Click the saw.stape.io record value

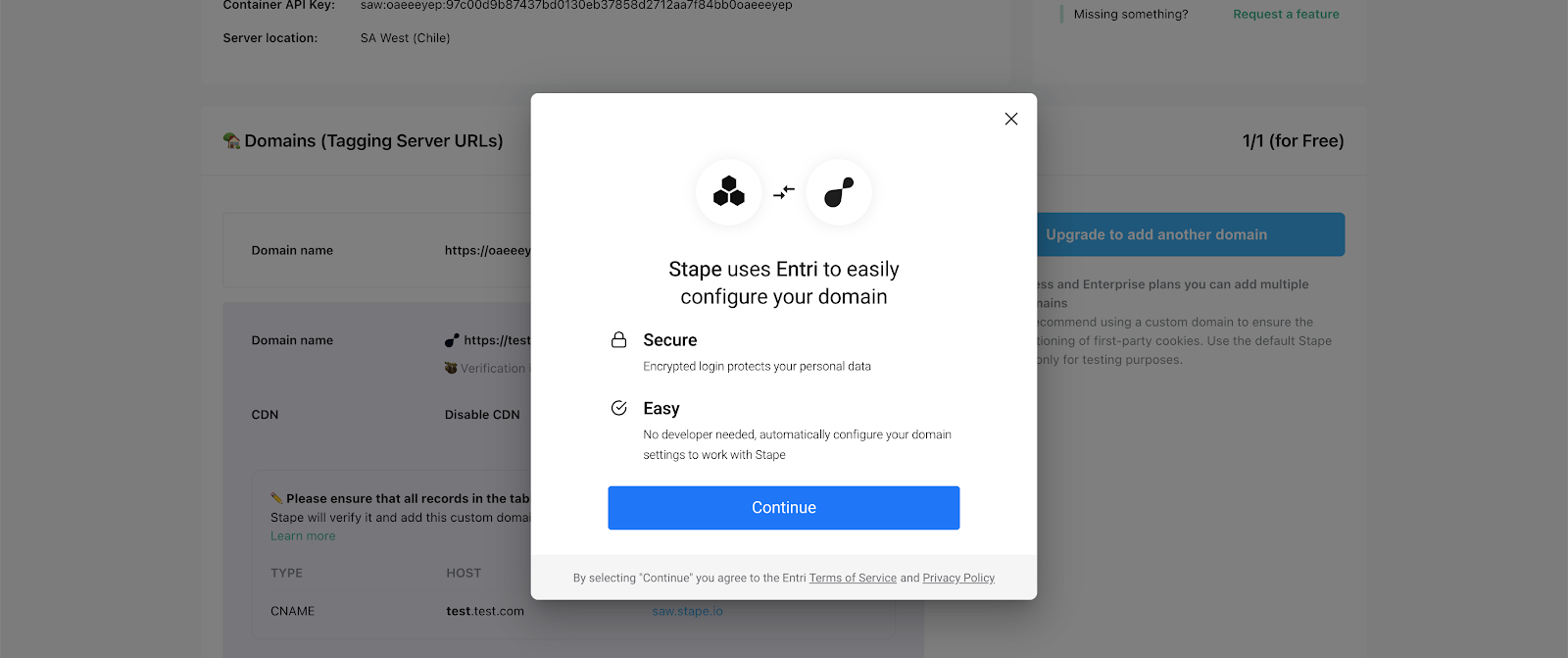click(688, 611)
